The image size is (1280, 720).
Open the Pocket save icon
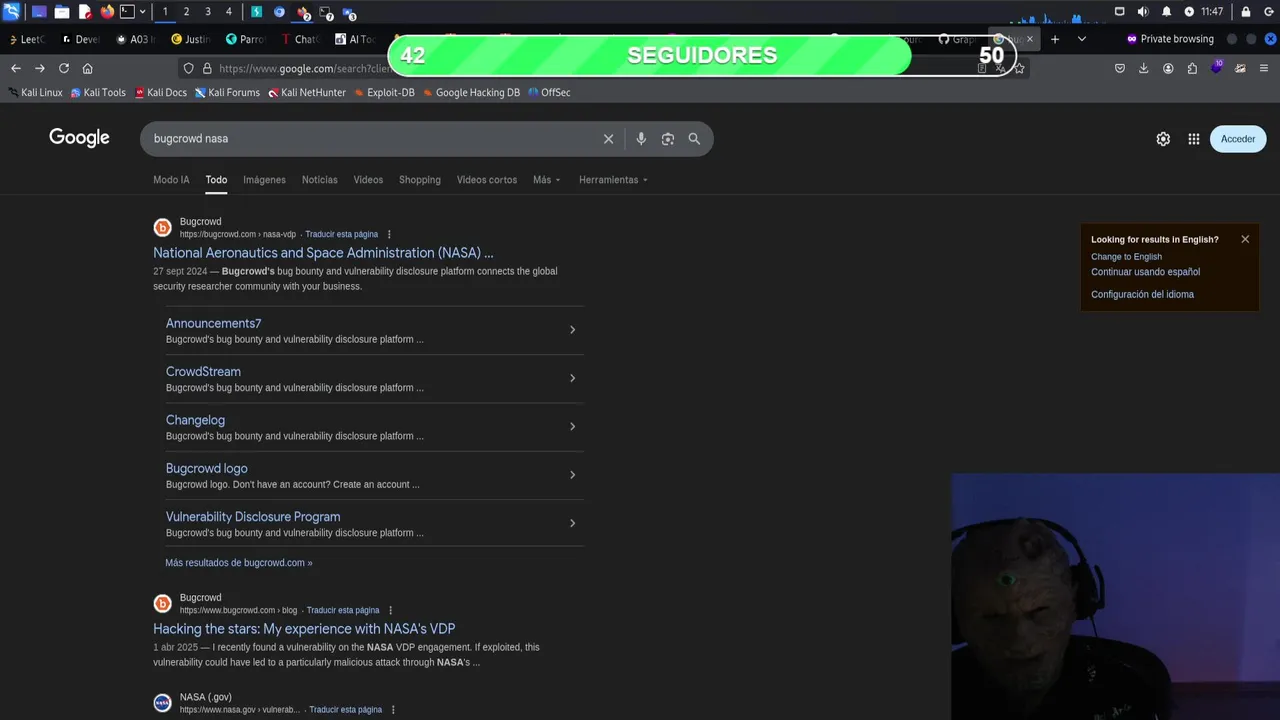1120,68
